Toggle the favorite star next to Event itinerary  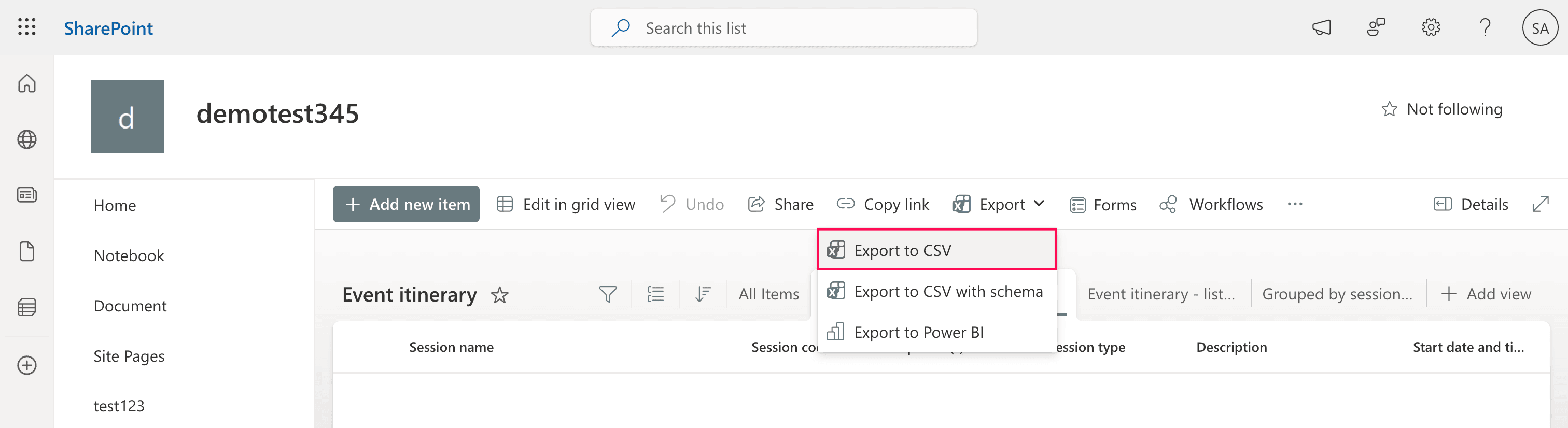[x=500, y=295]
